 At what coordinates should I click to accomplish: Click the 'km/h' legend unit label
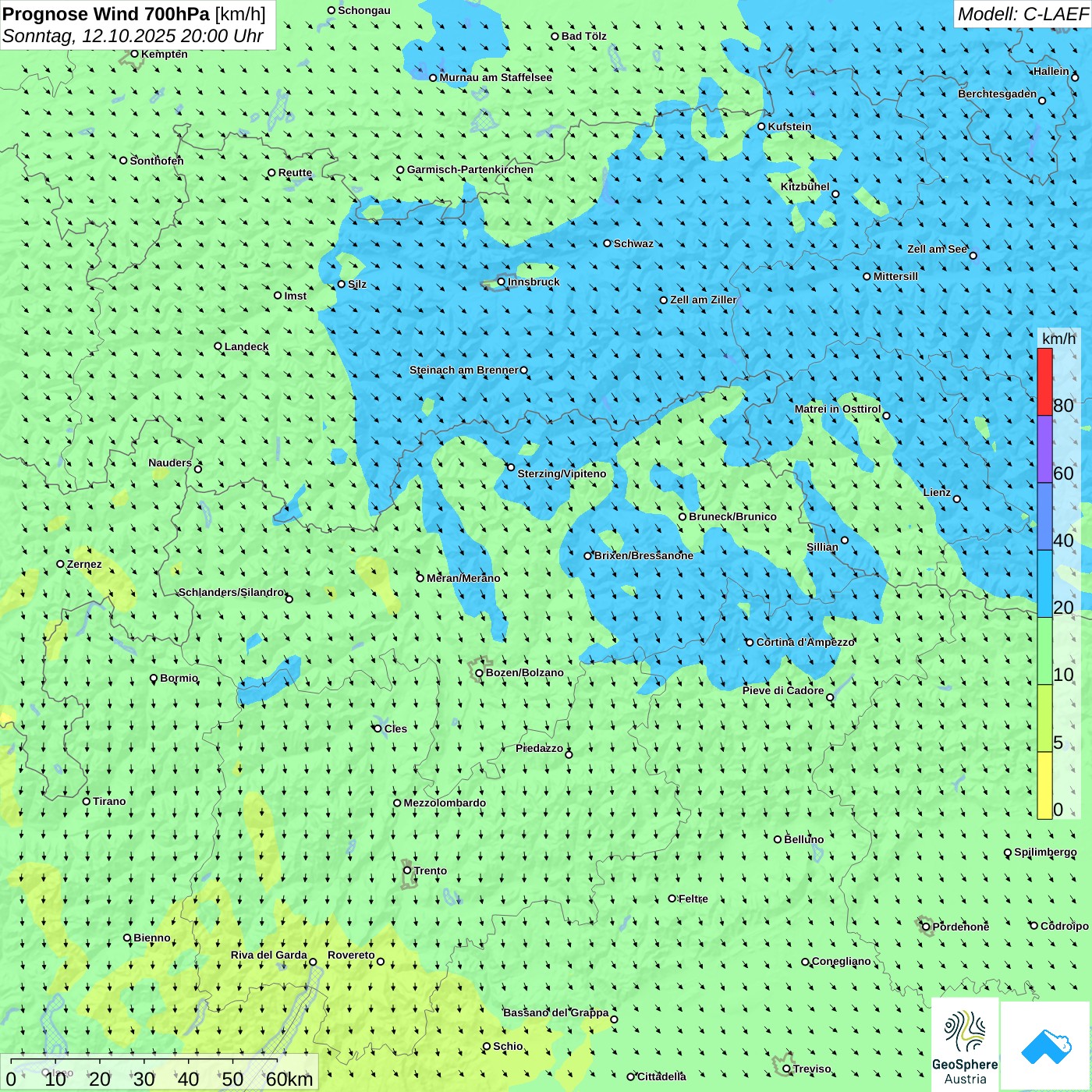(x=1058, y=339)
